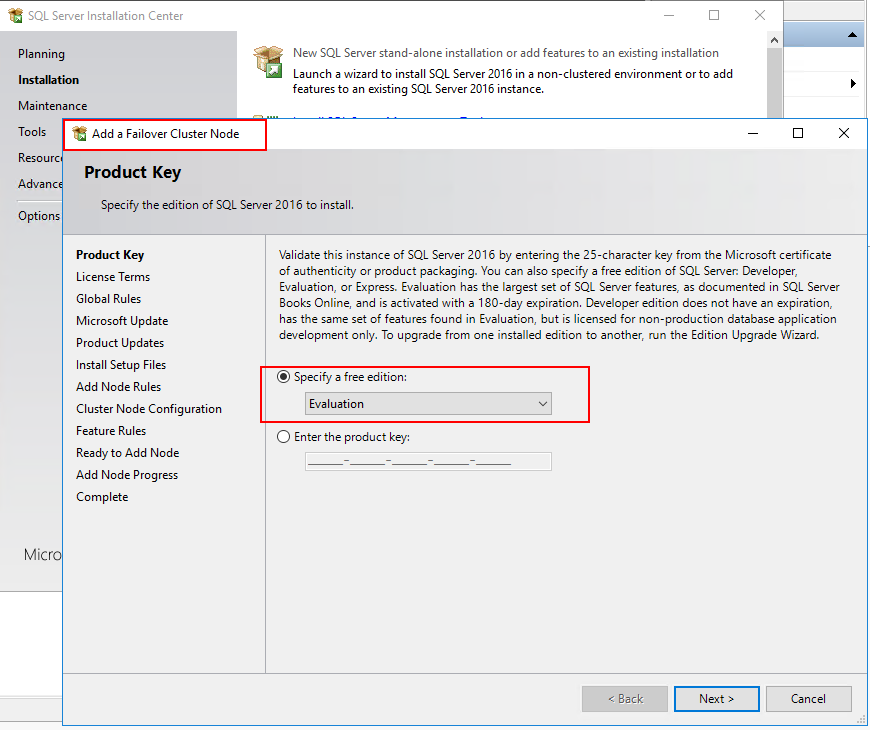Viewport: 870px width, 730px height.
Task: Select Maintenance in Installation Center sidebar
Action: [x=53, y=106]
